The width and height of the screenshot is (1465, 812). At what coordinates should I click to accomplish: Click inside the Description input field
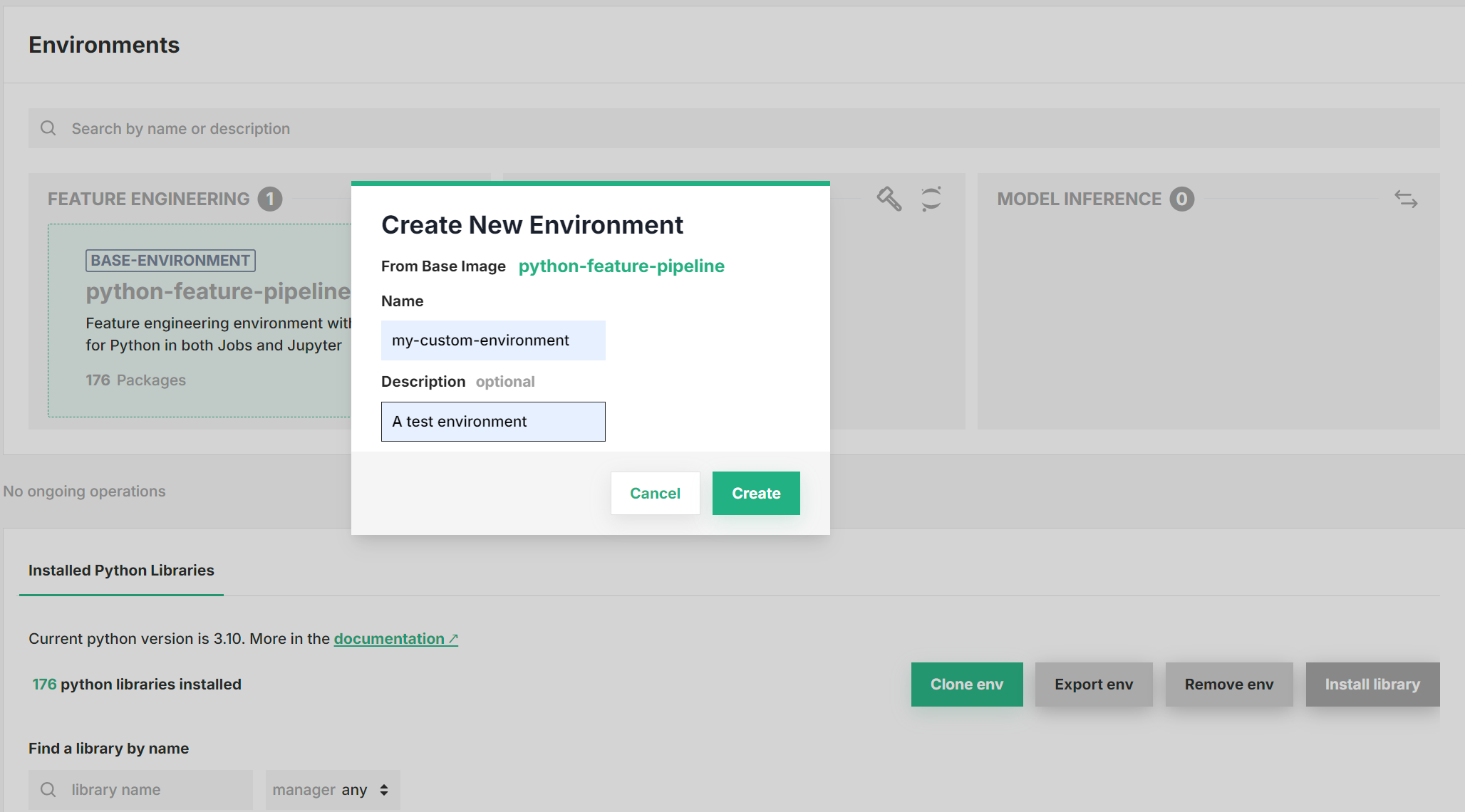(x=492, y=421)
